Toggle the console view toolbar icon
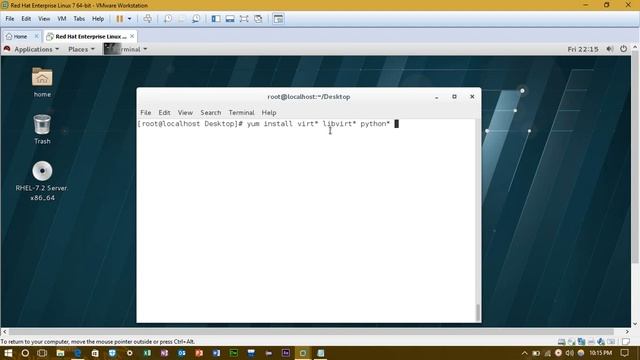The width and height of the screenshot is (640, 360). point(278,19)
